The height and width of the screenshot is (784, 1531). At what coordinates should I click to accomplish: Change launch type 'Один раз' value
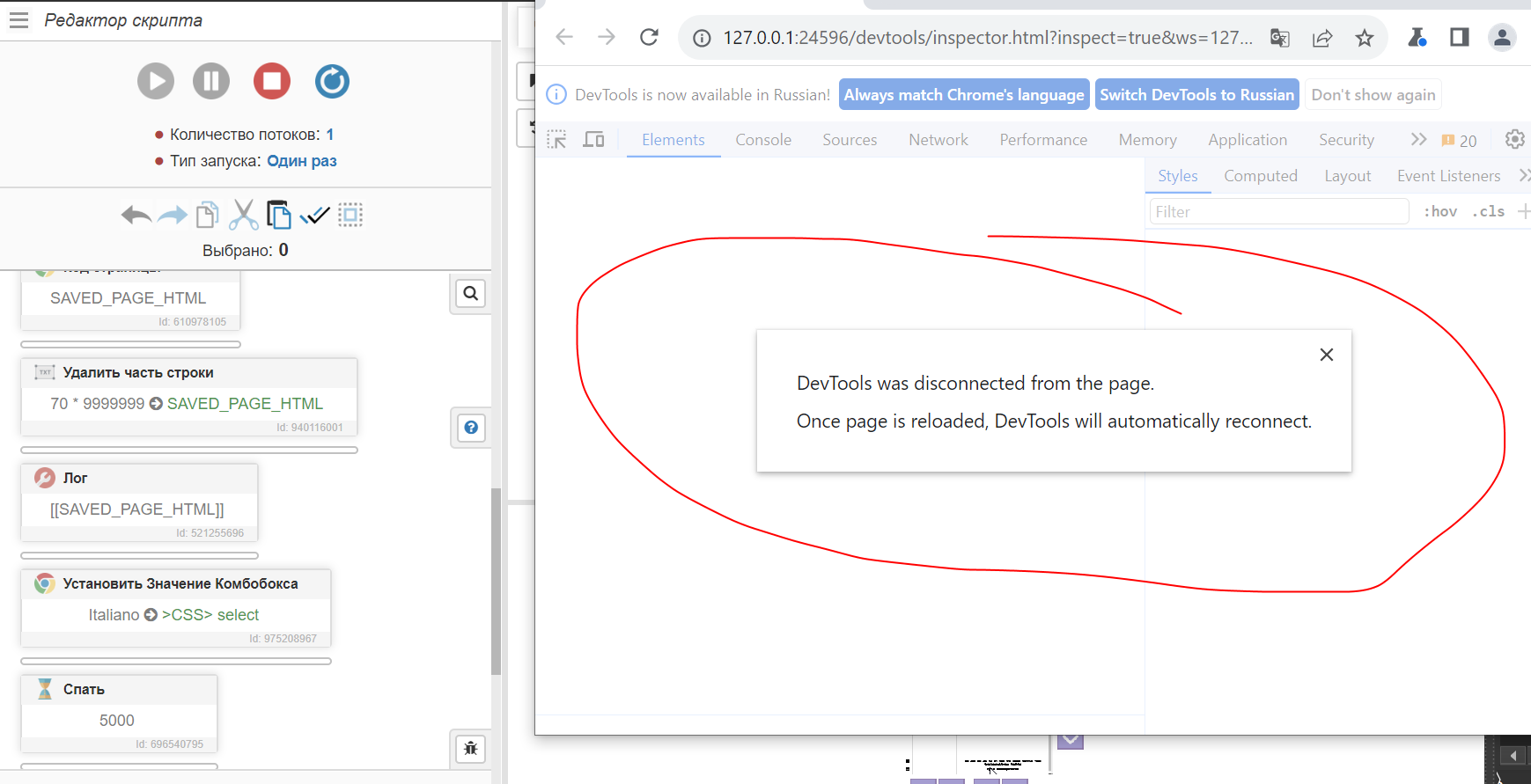pos(301,161)
